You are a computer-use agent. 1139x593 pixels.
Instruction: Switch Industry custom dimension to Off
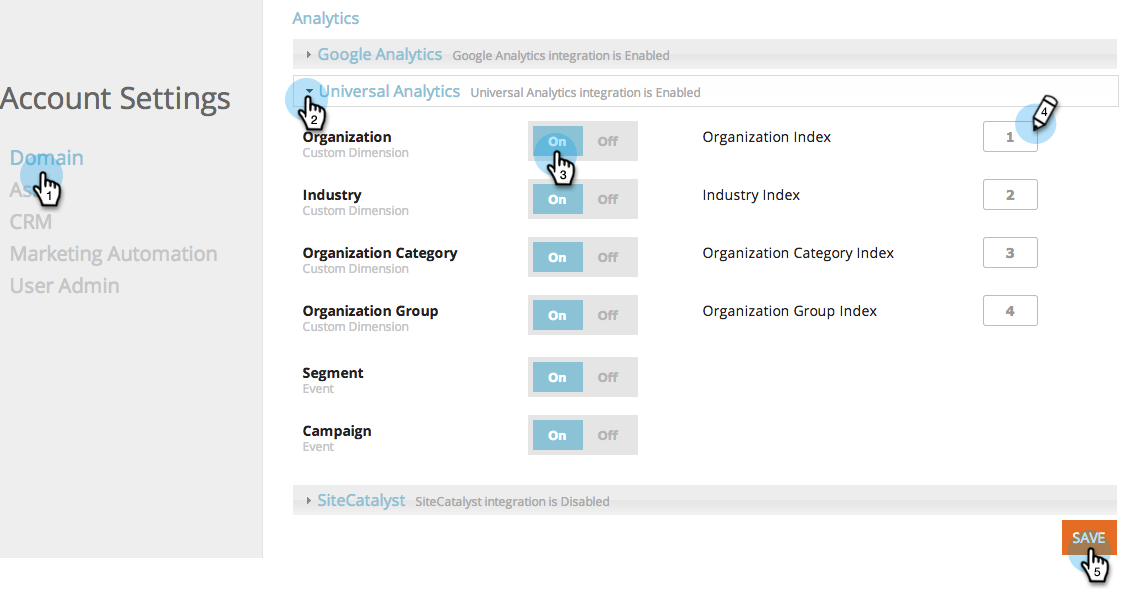[608, 199]
